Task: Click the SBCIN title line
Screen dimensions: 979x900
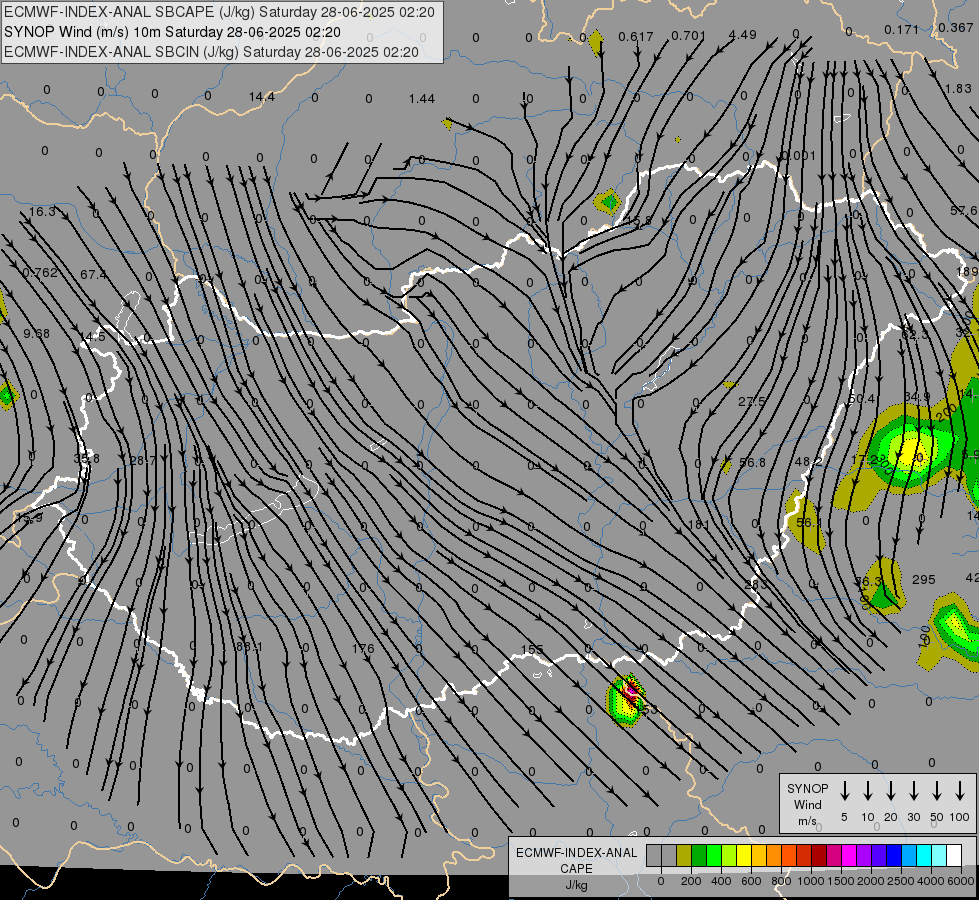Action: 211,52
